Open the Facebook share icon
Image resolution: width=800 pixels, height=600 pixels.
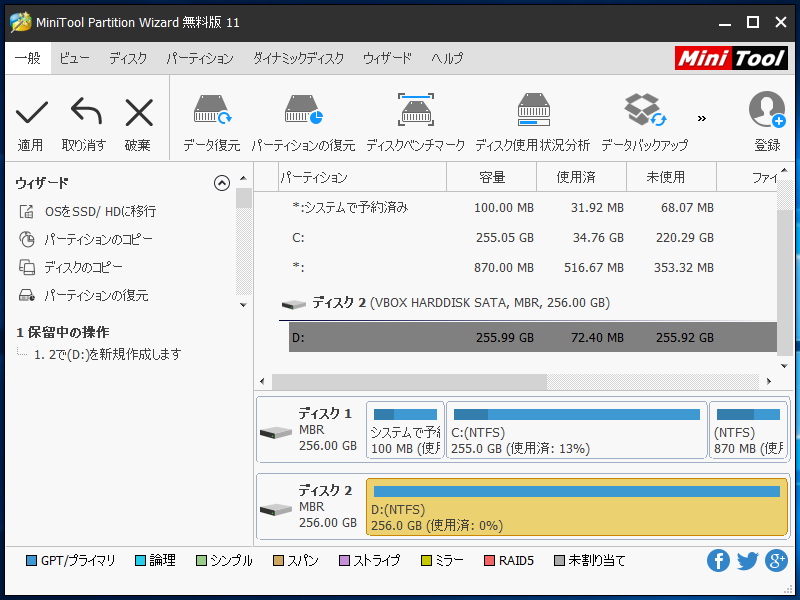point(718,561)
